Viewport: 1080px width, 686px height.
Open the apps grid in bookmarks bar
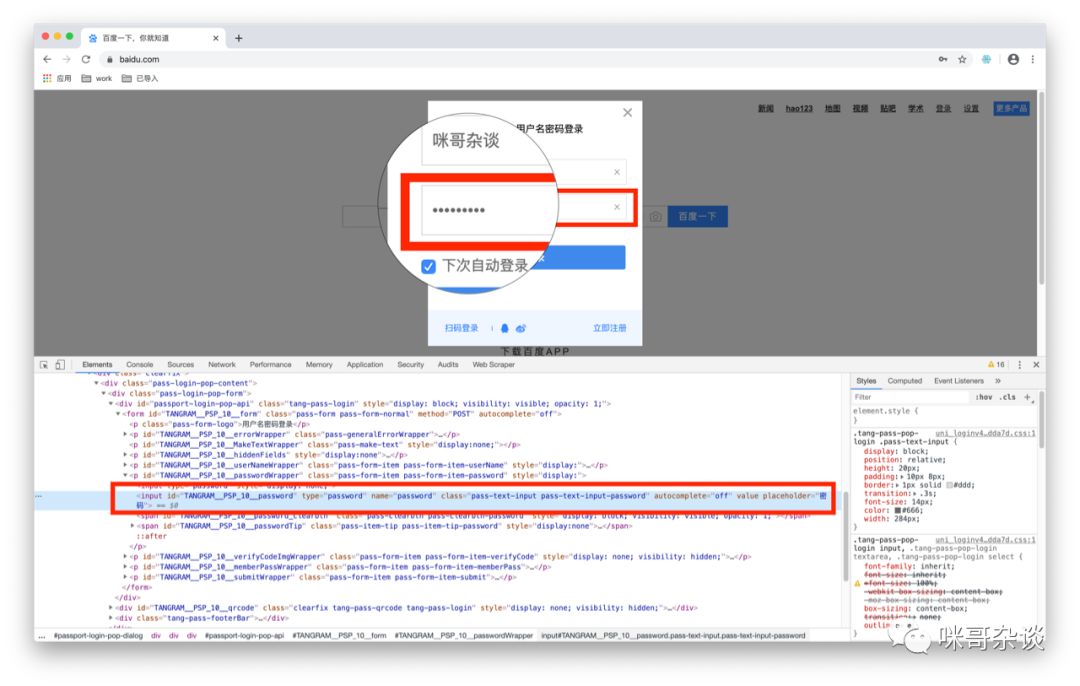pyautogui.click(x=47, y=79)
